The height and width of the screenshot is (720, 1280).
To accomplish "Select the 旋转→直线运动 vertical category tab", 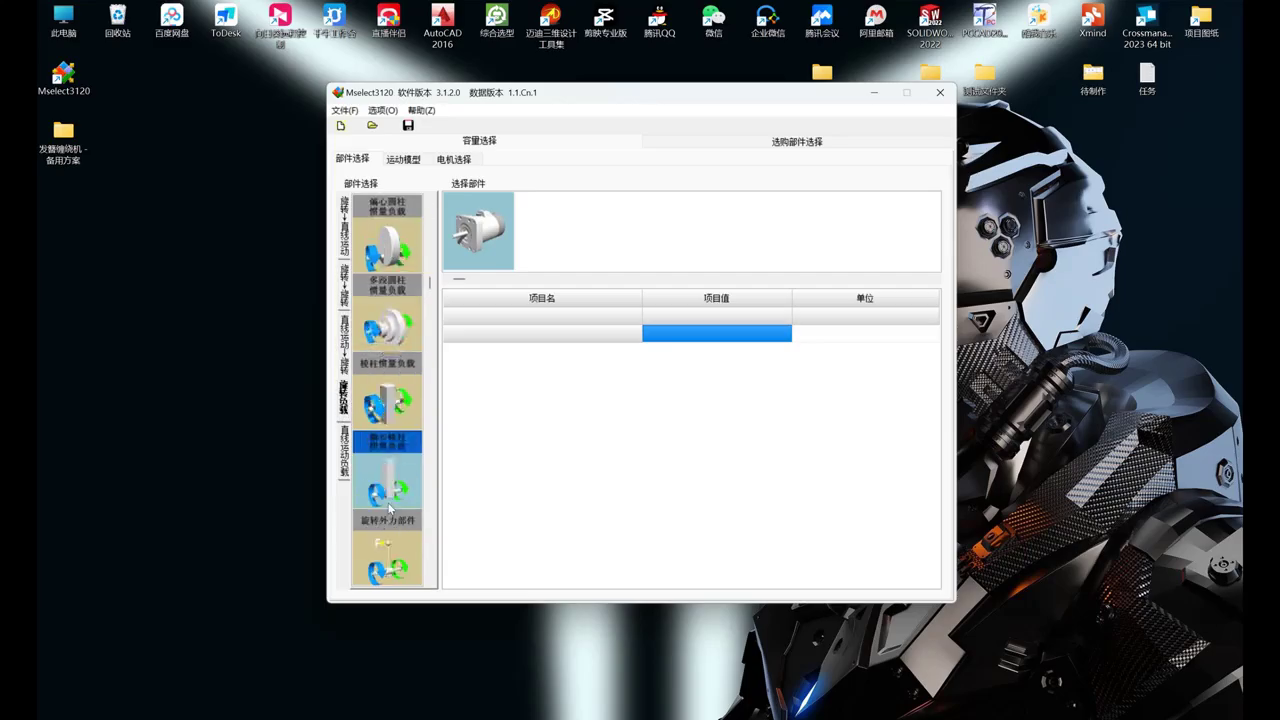I will (x=344, y=227).
